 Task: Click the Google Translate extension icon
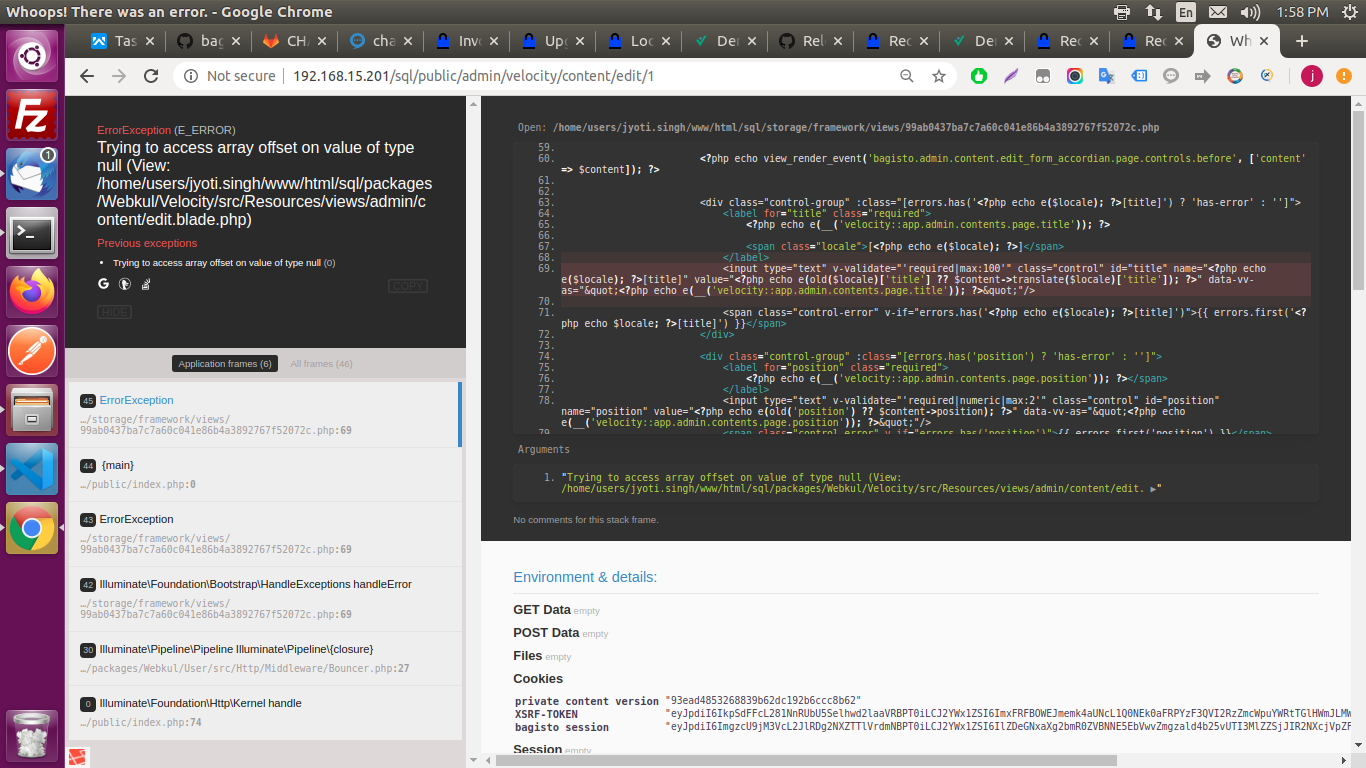click(1106, 76)
